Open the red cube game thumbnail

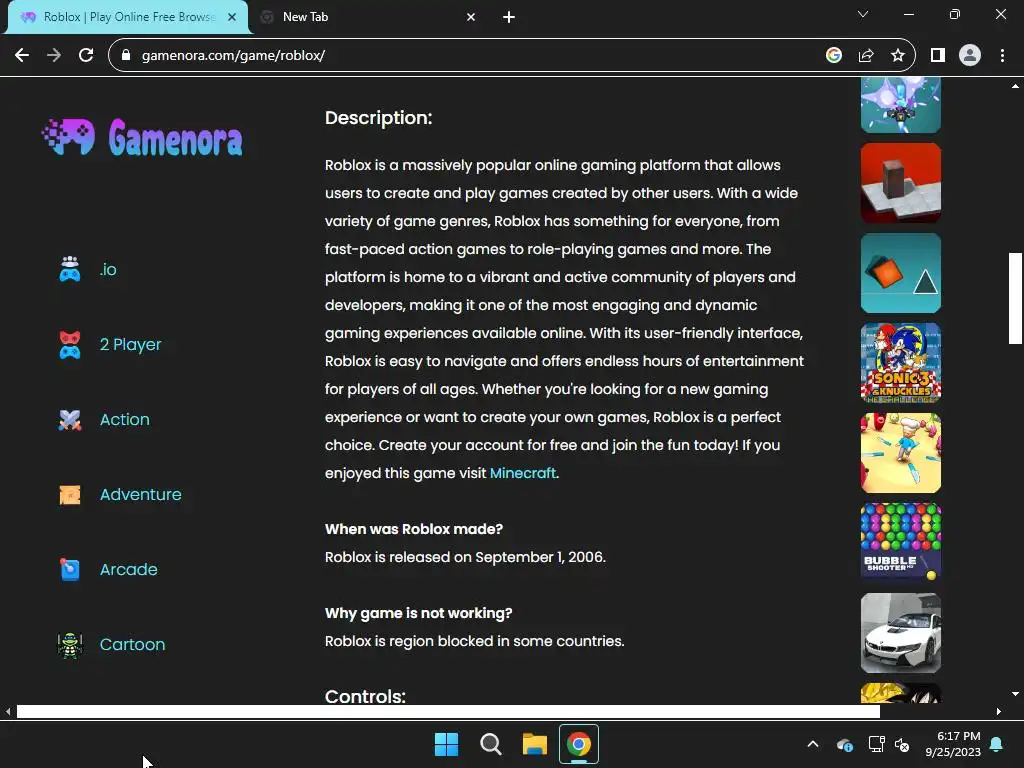point(901,183)
